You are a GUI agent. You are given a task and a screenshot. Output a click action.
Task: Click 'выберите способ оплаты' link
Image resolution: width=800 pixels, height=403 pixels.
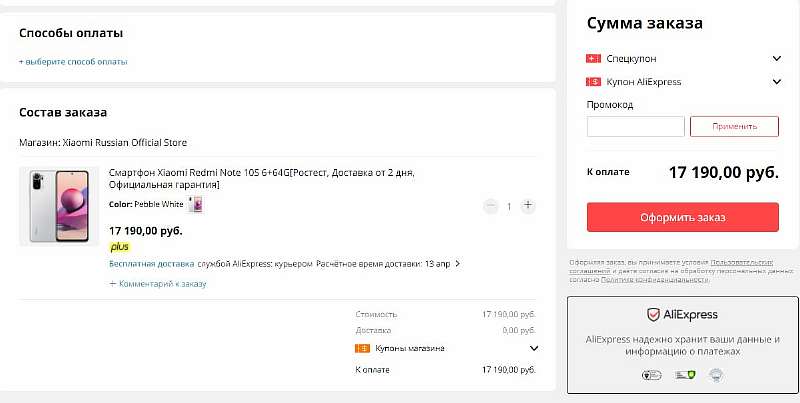(73, 62)
